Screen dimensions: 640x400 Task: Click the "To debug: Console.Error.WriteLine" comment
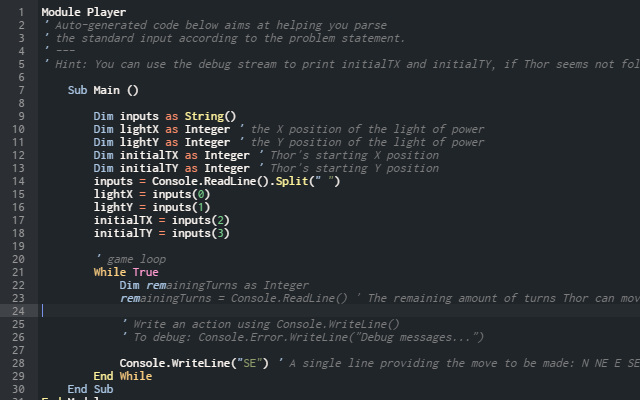(x=302, y=337)
